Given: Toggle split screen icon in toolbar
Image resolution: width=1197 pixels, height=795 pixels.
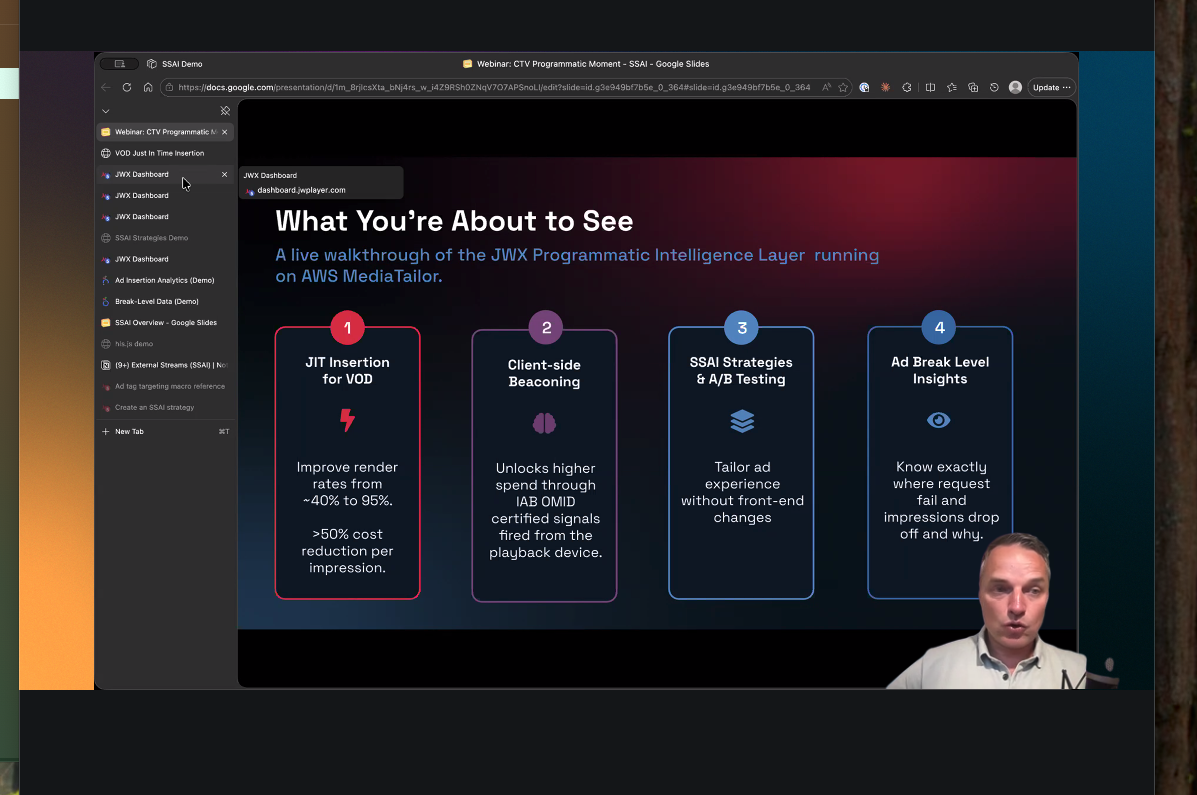Looking at the screenshot, I should (930, 87).
